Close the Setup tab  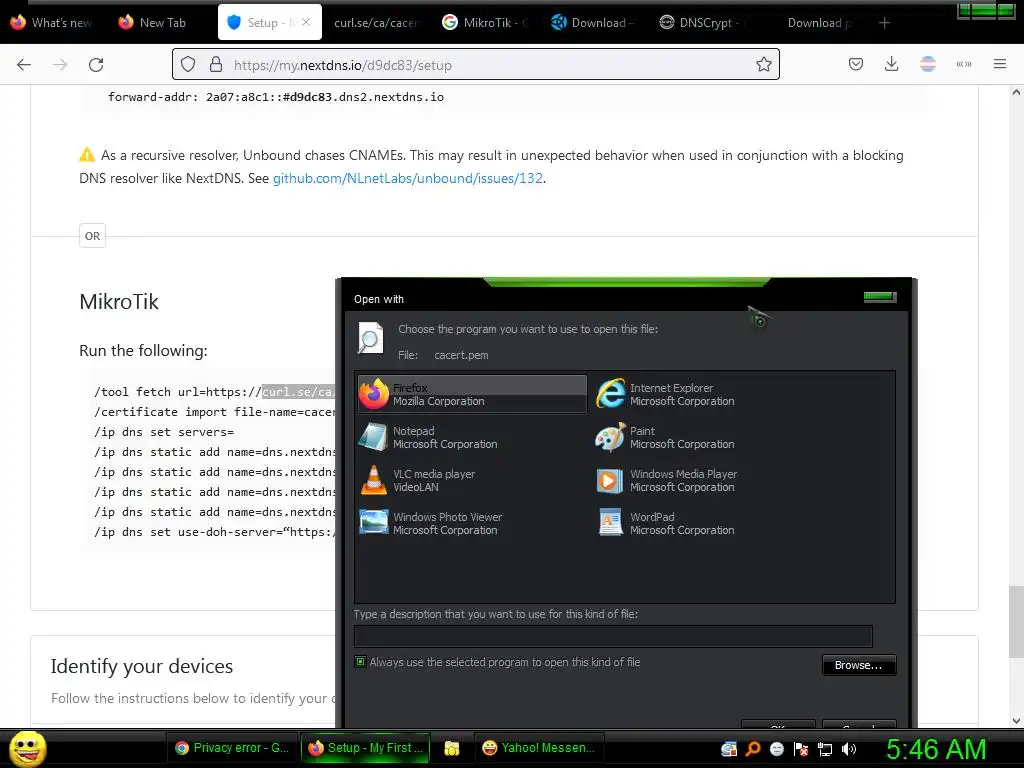[x=306, y=22]
